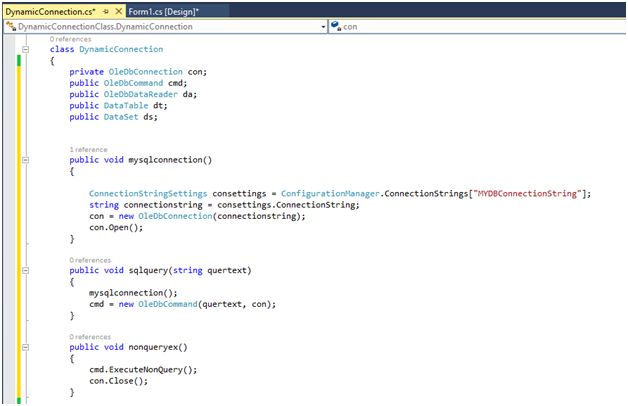Open the con member dropdown
Viewport: 628px width, 406px height.
(477, 27)
